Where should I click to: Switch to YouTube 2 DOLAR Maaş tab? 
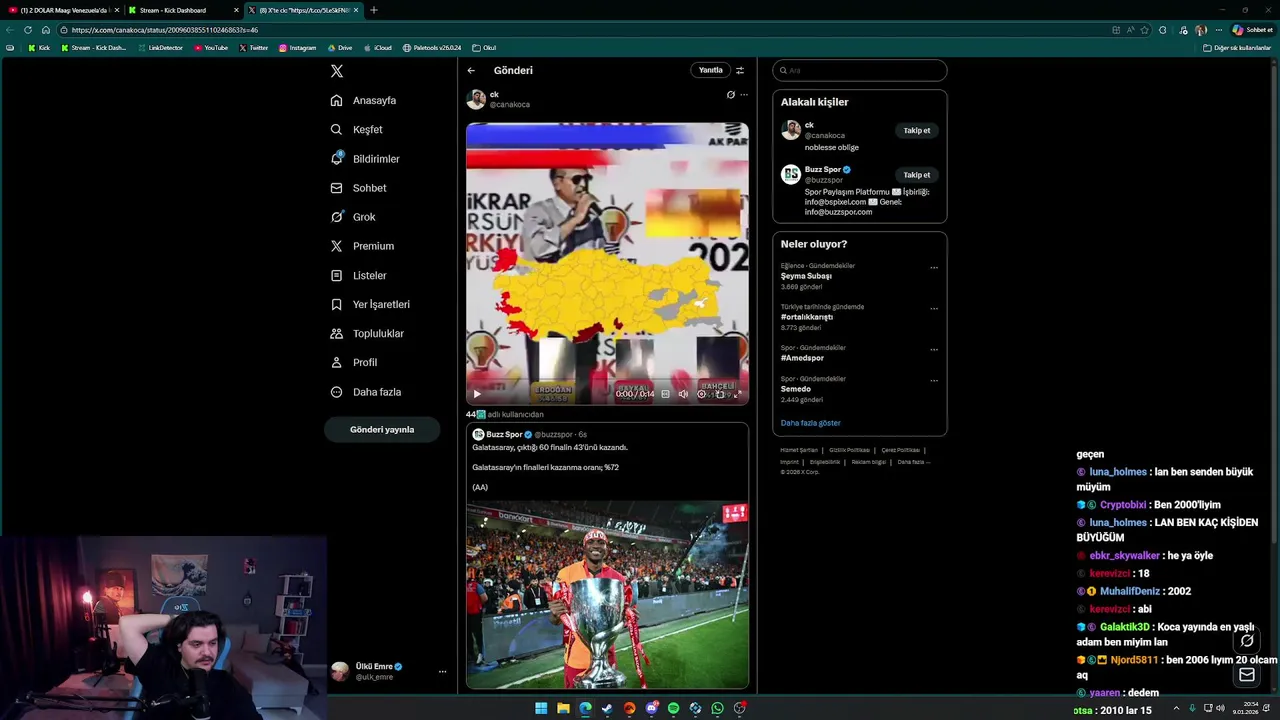[63, 10]
